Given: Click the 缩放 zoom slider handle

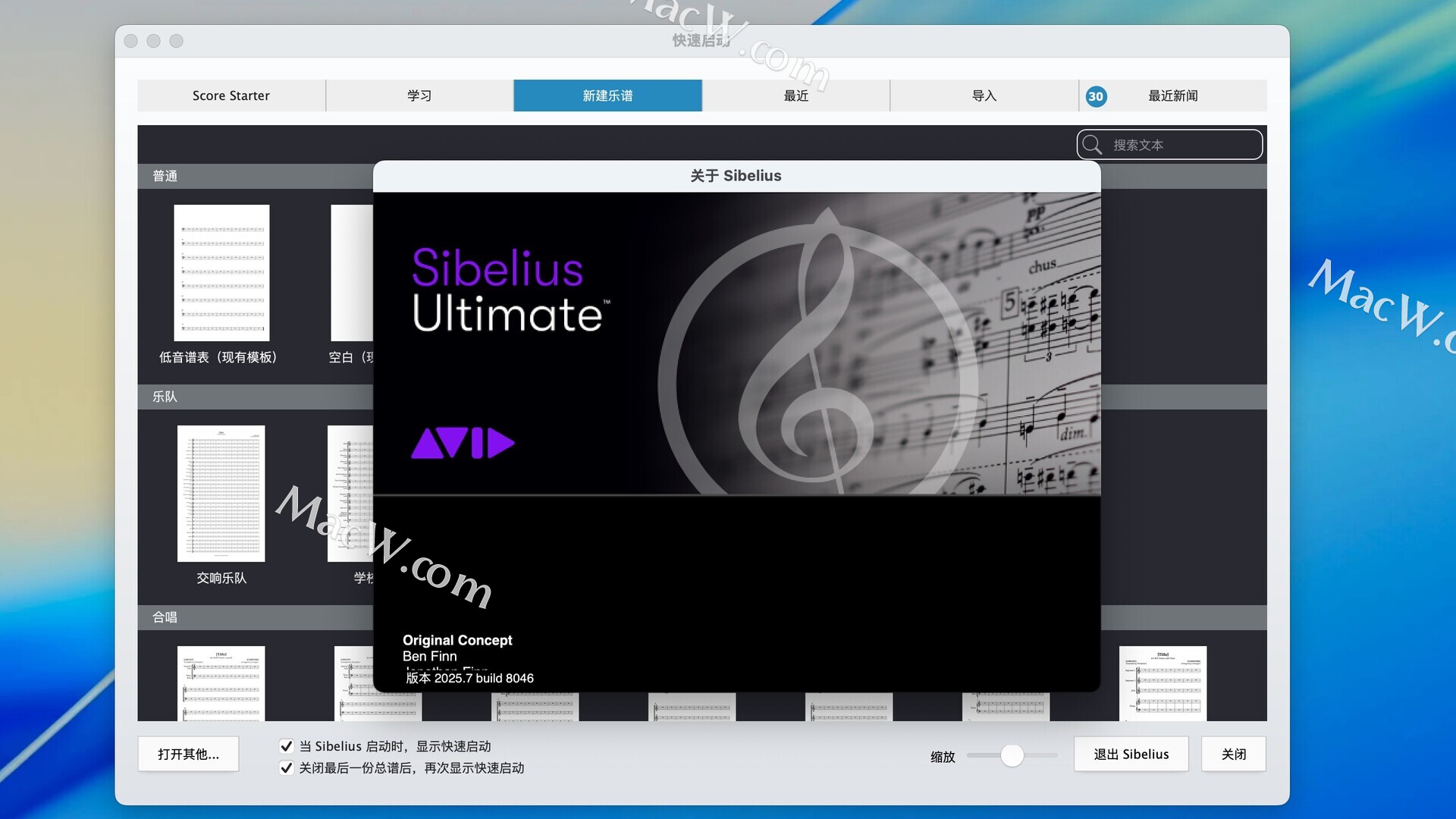Looking at the screenshot, I should [1012, 755].
